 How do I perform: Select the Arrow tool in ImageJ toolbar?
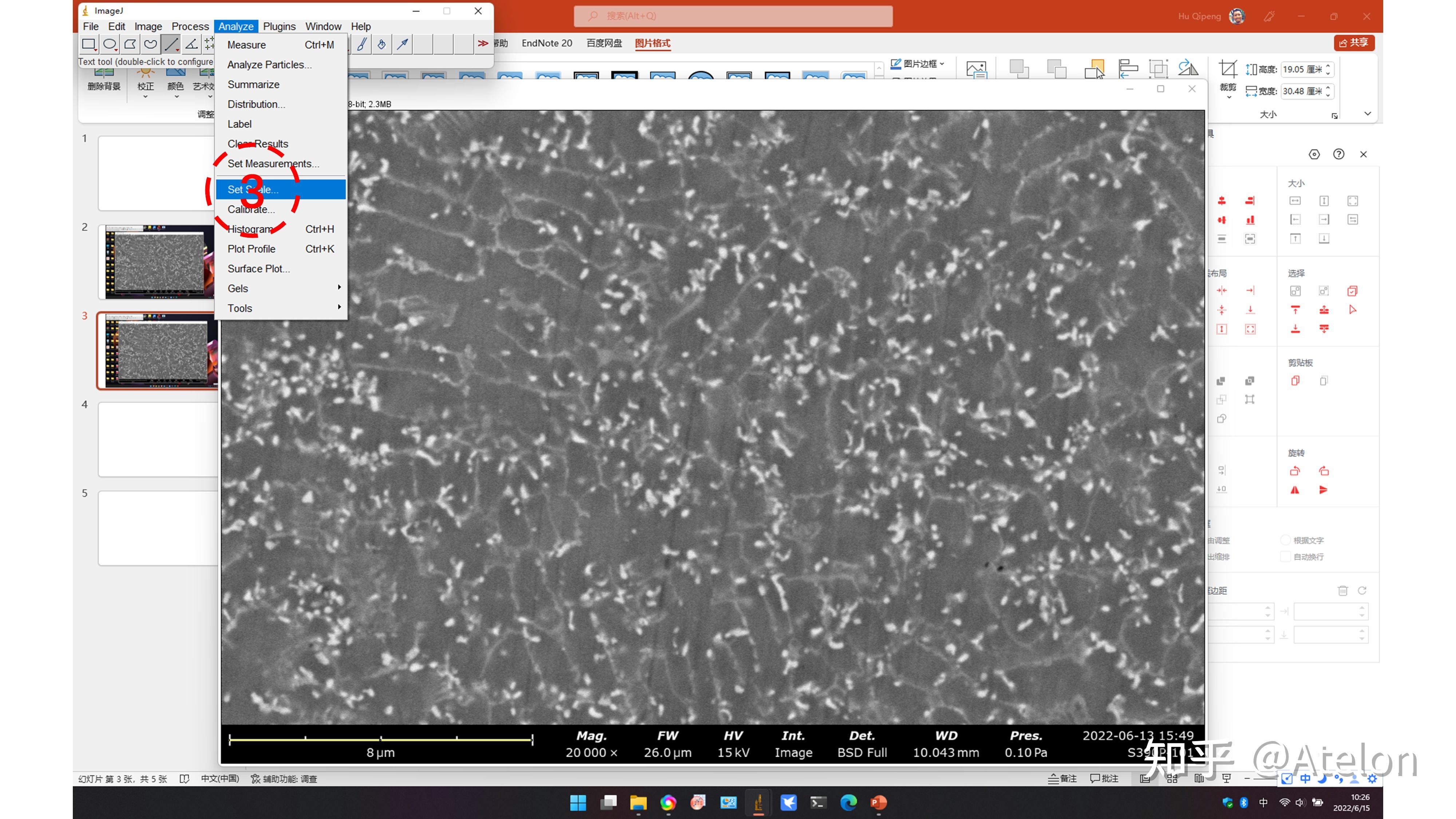403,44
